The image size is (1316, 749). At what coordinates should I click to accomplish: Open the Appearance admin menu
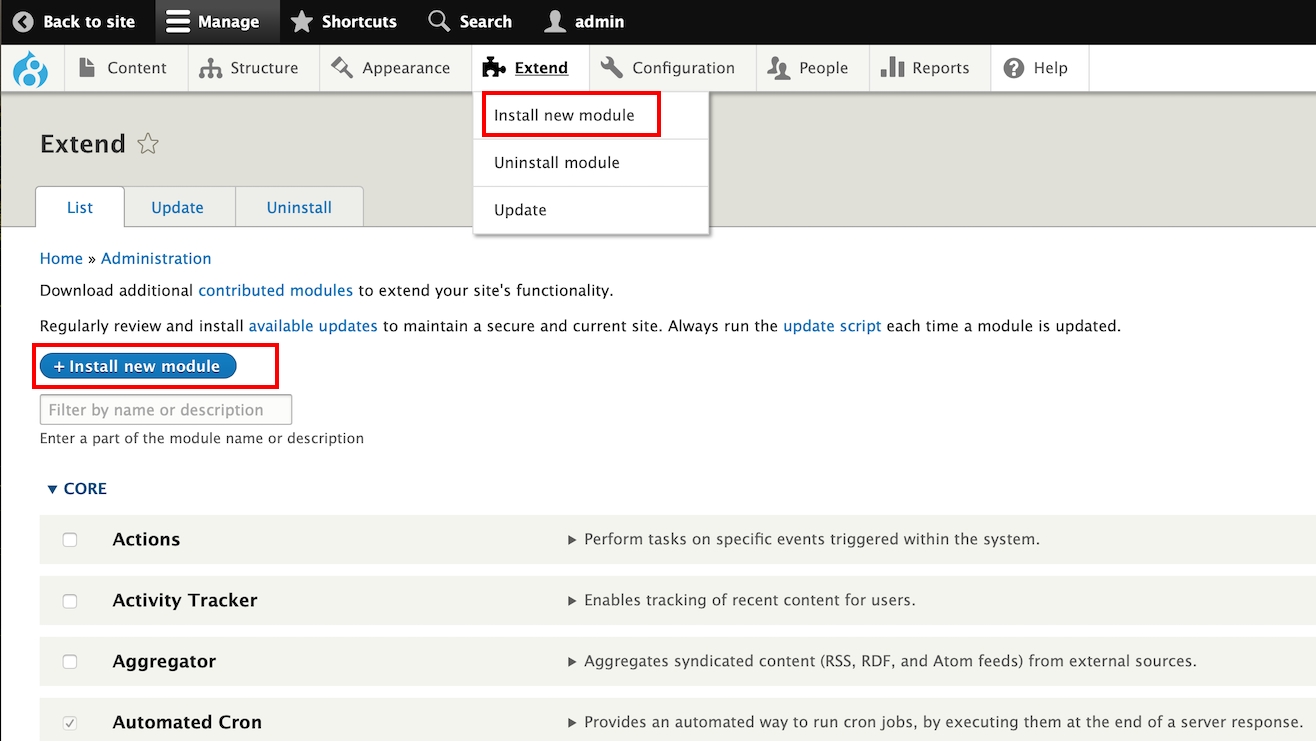(395, 68)
